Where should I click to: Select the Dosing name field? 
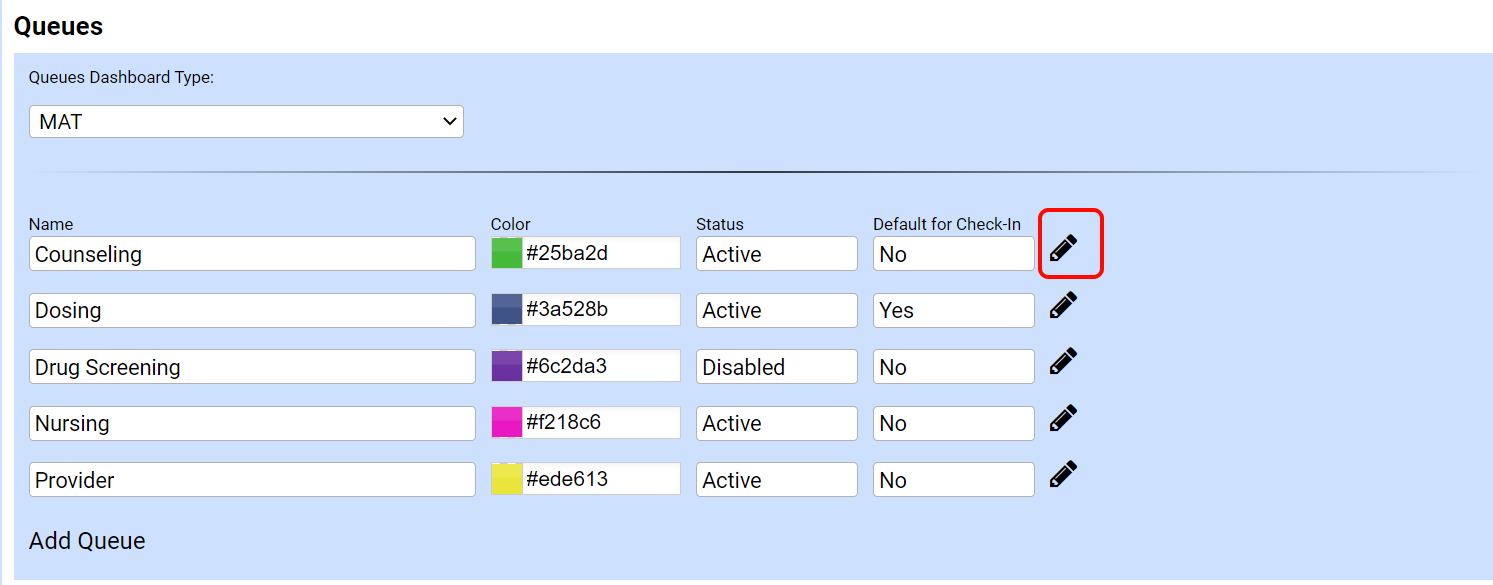coord(250,310)
